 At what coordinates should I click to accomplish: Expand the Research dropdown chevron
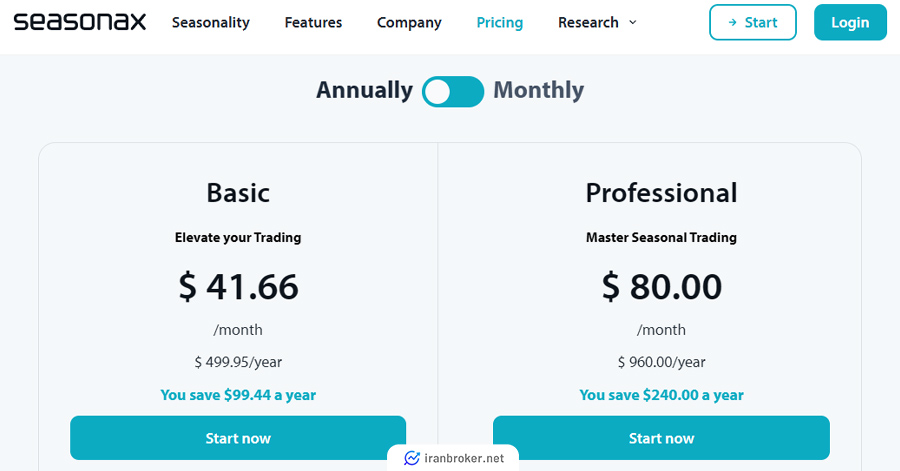[x=633, y=22]
